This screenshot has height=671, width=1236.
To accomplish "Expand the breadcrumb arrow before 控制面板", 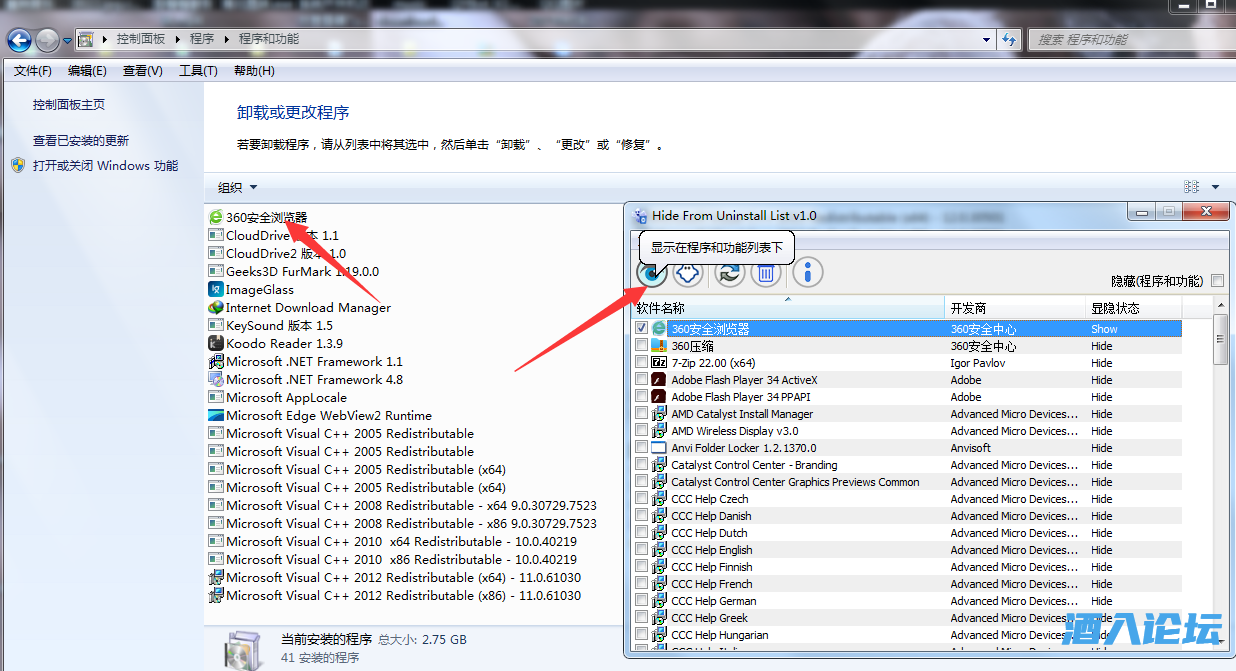I will pos(105,39).
